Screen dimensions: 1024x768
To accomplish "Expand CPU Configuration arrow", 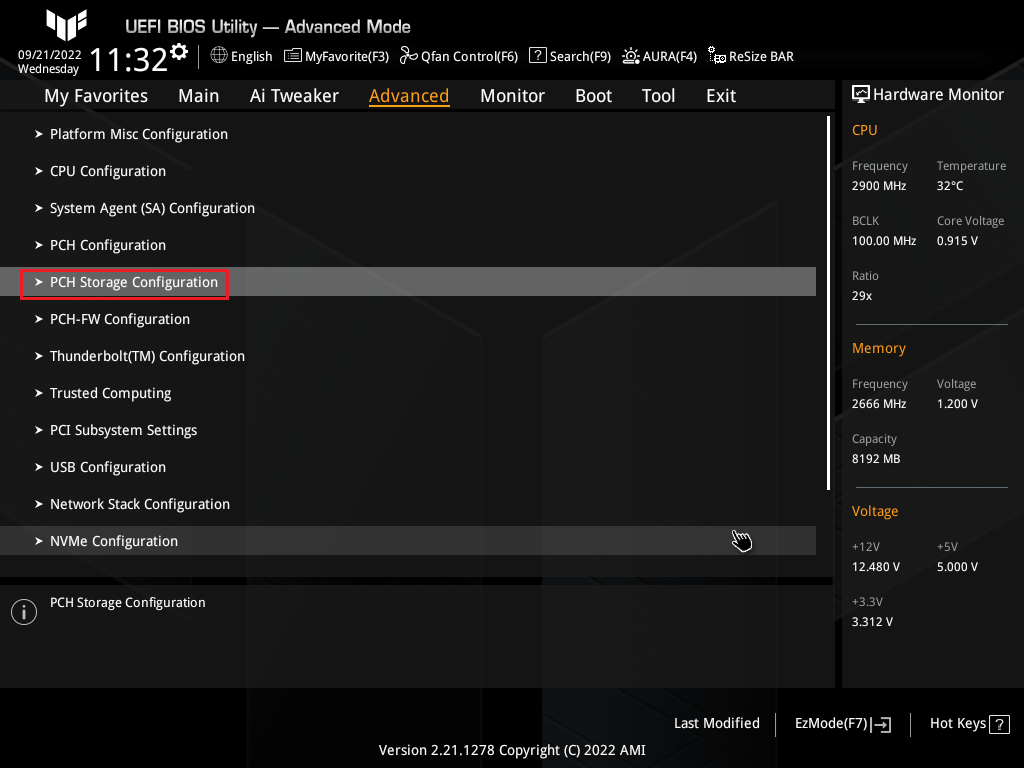I will click(x=39, y=171).
